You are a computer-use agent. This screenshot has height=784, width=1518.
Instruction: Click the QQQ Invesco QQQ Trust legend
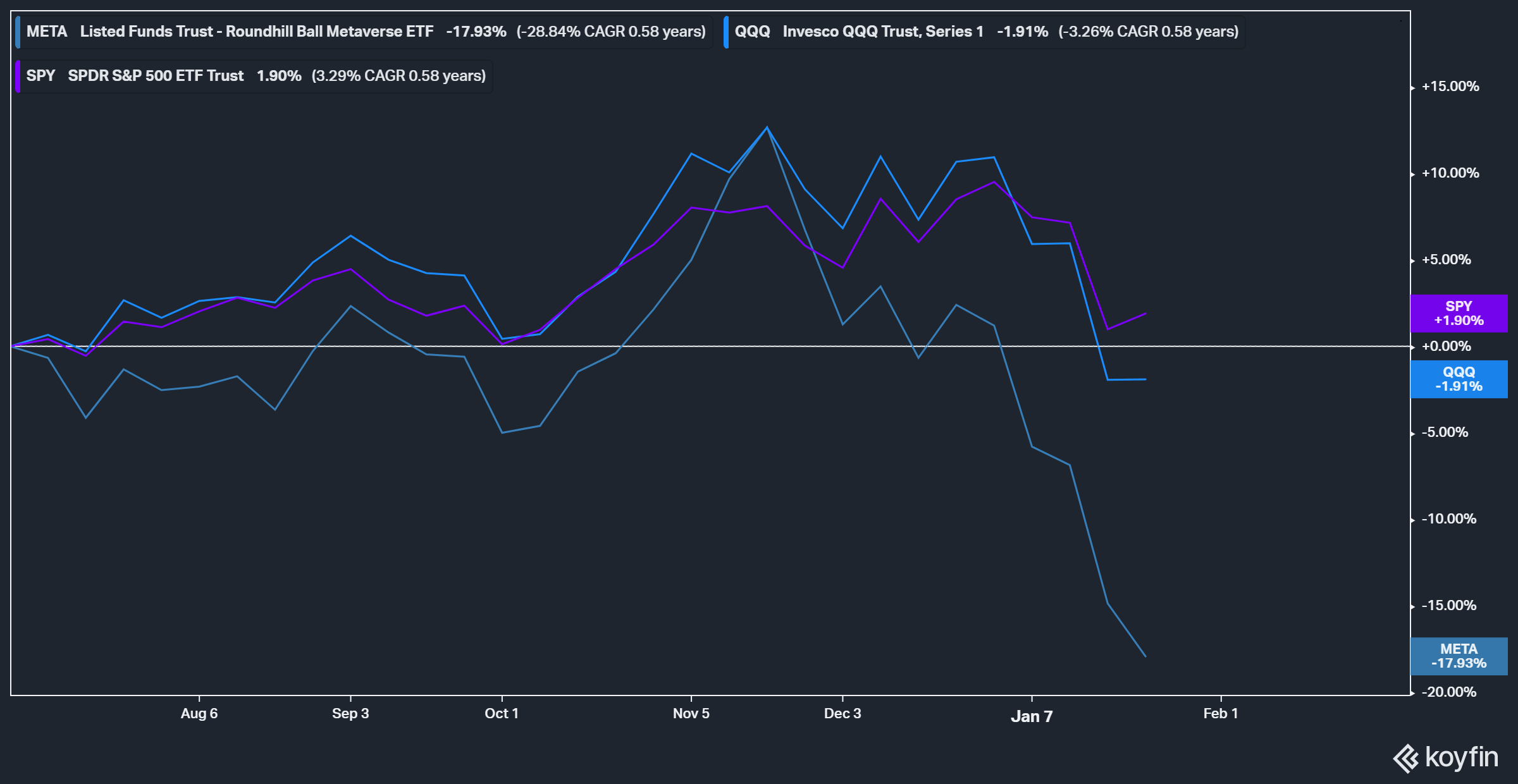984,32
